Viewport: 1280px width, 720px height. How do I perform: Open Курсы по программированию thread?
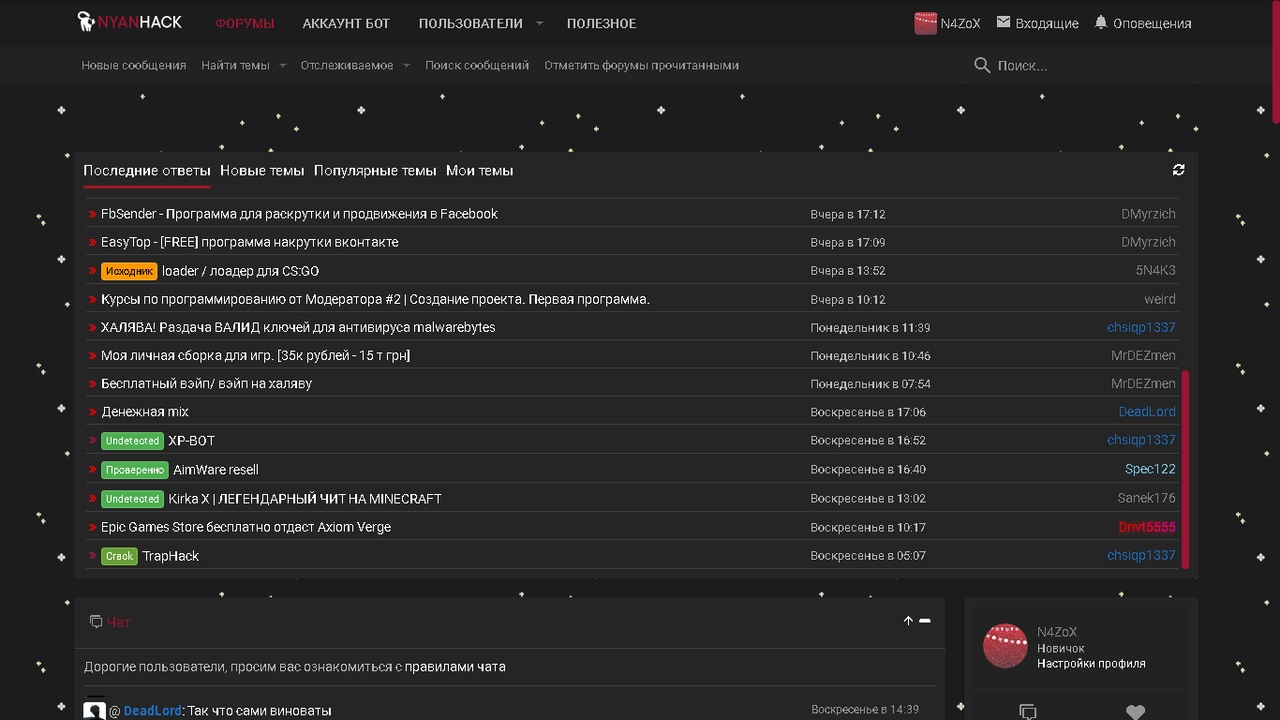coord(375,299)
